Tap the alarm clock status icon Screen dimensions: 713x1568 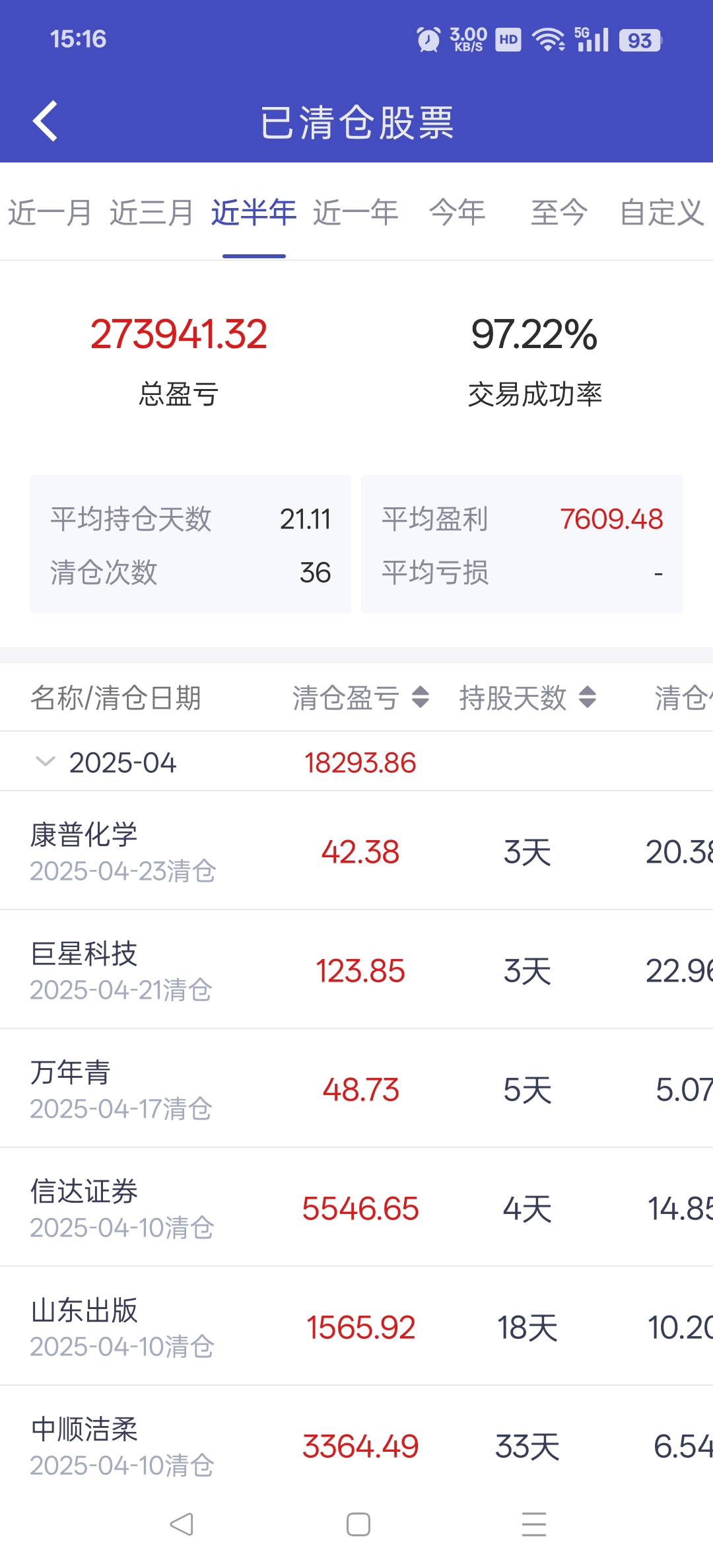pos(428,40)
